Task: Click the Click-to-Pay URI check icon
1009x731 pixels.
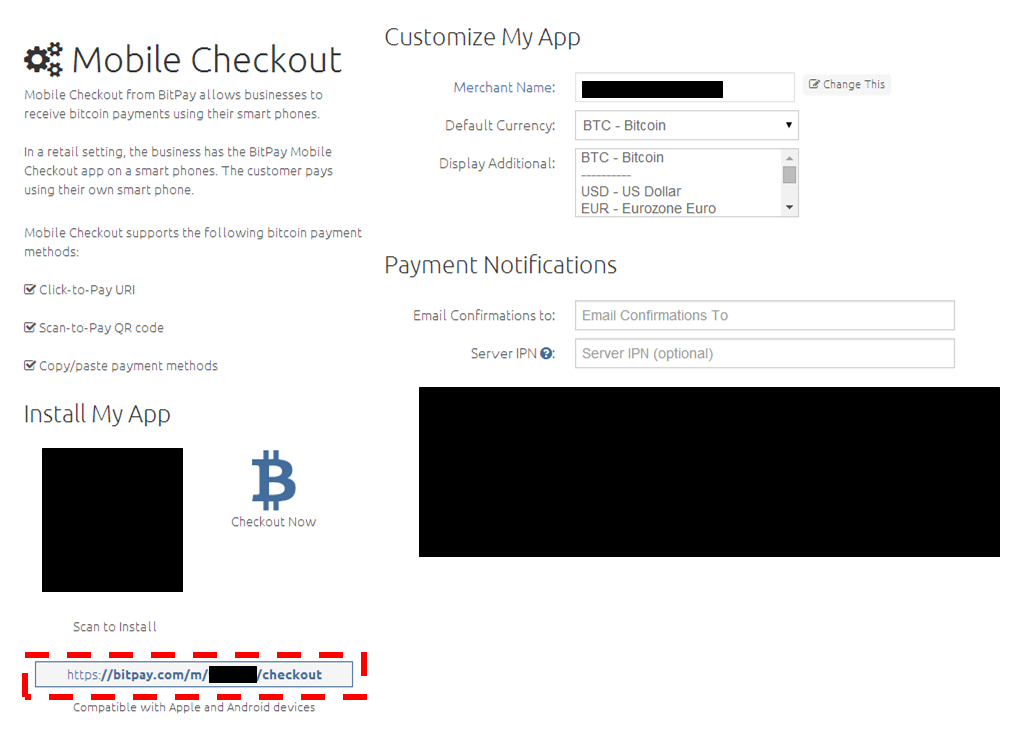Action: pos(30,290)
